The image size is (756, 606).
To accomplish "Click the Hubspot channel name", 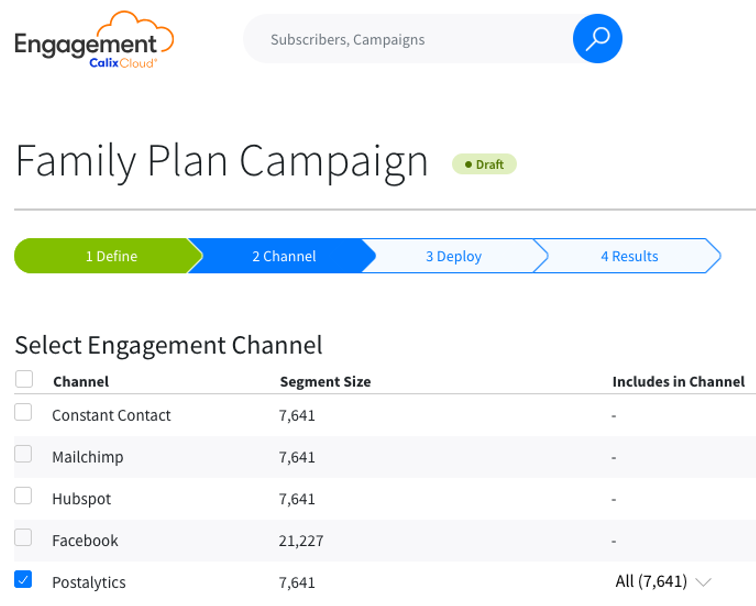I will click(81, 498).
